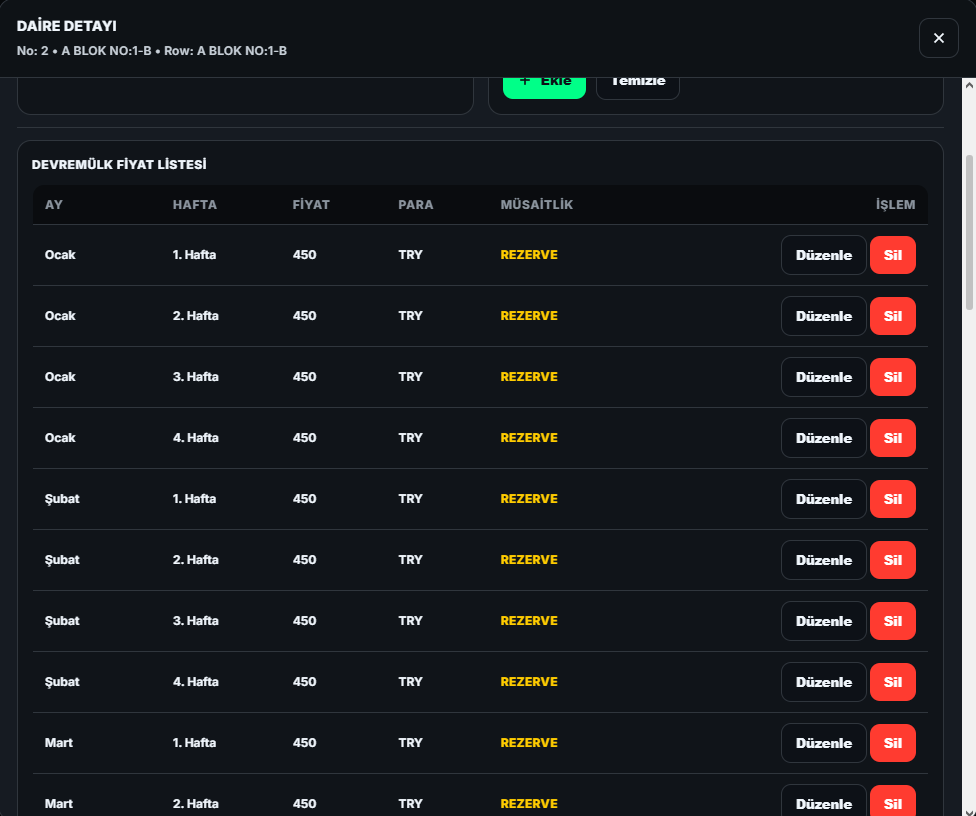Delete the Mart 1. Hafta row
The image size is (976, 816).
coord(892,743)
